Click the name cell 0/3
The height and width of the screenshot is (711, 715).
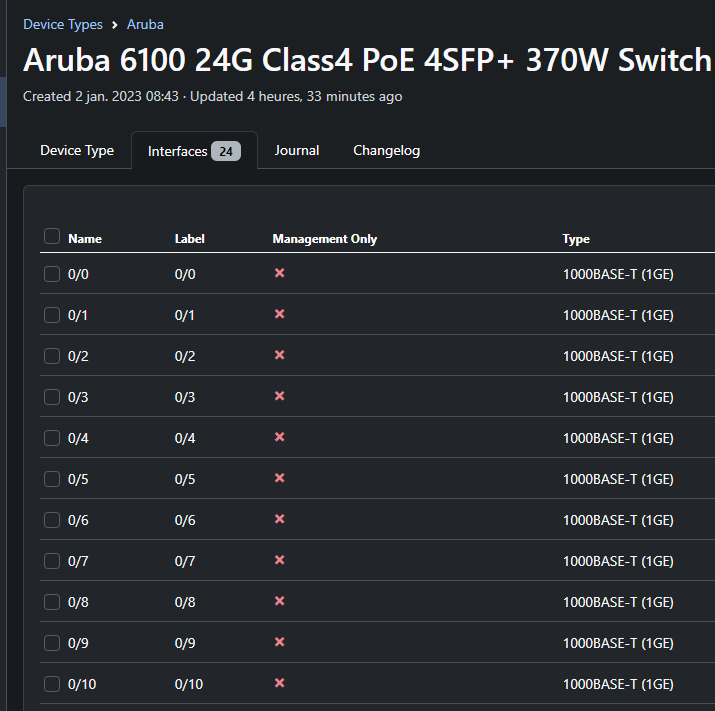78,397
